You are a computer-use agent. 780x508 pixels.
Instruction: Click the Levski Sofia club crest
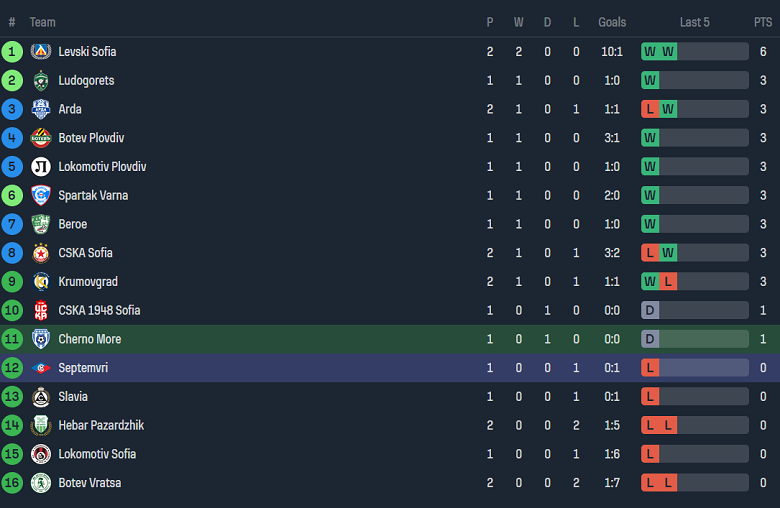(x=41, y=52)
